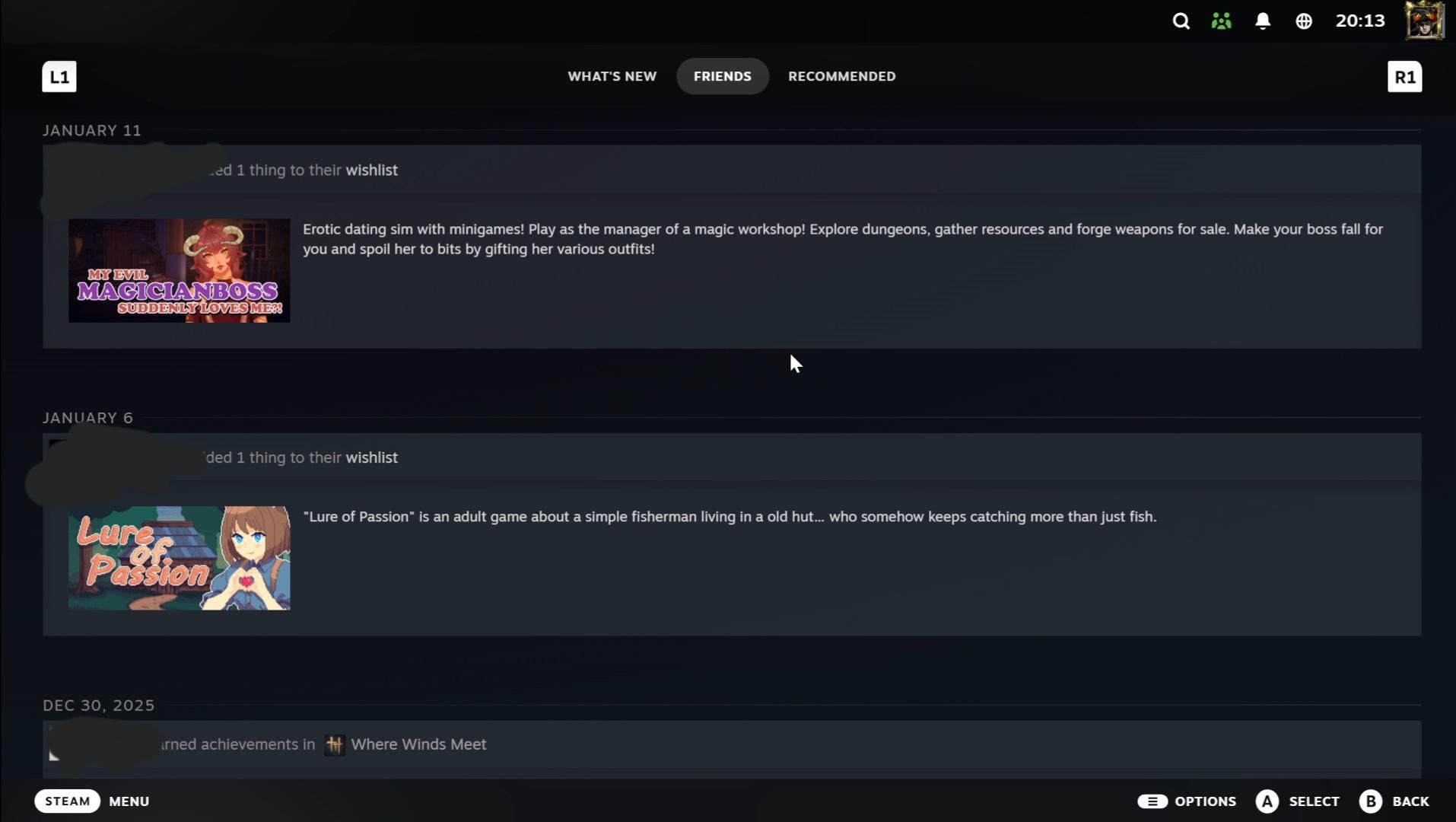The width and height of the screenshot is (1456, 822).
Task: Open the My Evil Magician Boss thumbnail
Action: [180, 271]
